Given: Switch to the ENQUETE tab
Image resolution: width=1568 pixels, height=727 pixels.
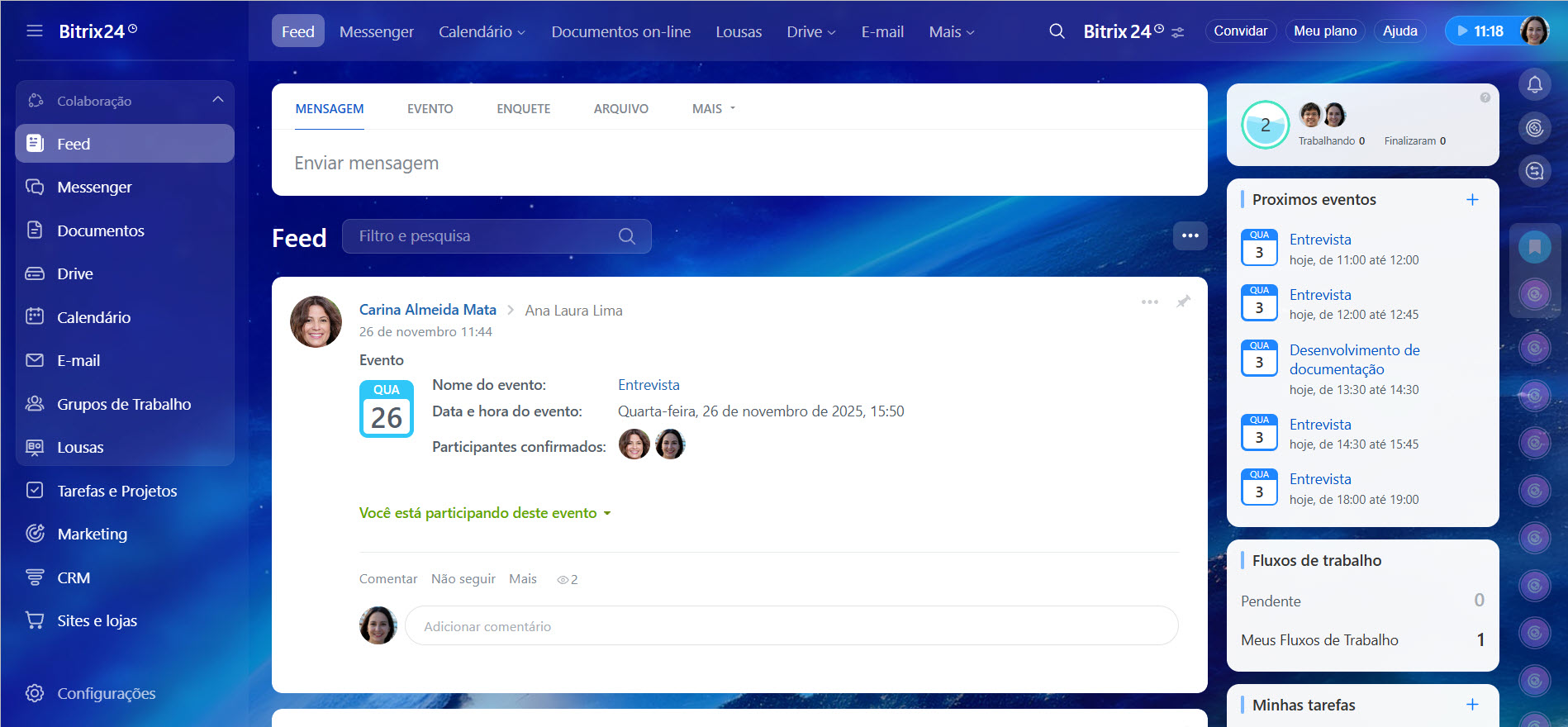Looking at the screenshot, I should [523, 108].
